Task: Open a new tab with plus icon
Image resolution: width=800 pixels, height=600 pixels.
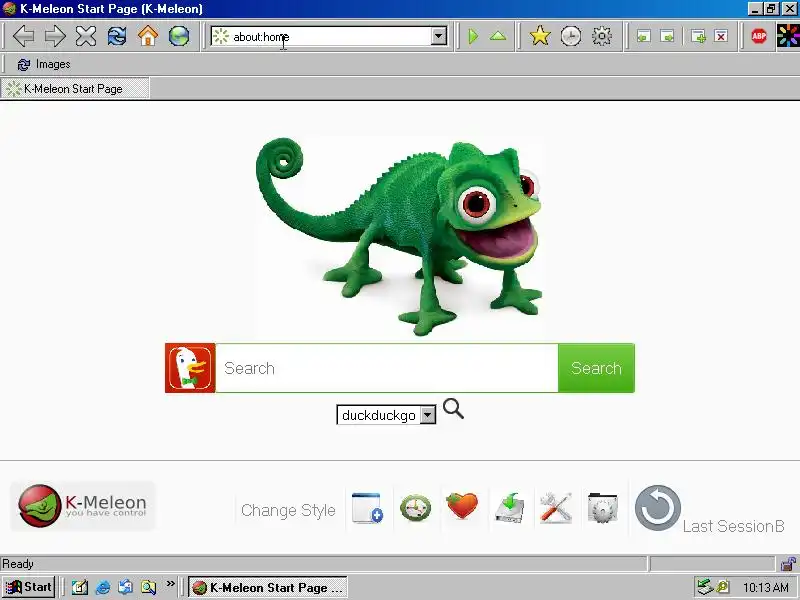Action: (698, 36)
